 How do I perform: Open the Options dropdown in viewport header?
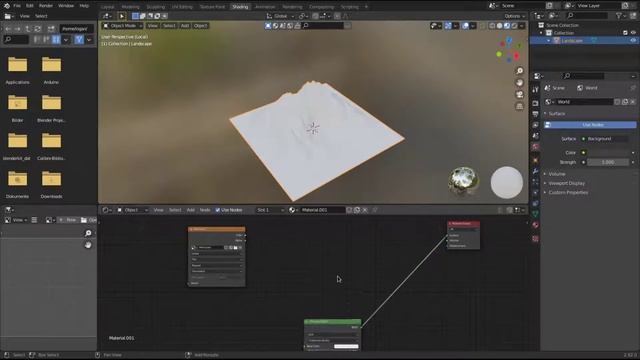(x=515, y=16)
